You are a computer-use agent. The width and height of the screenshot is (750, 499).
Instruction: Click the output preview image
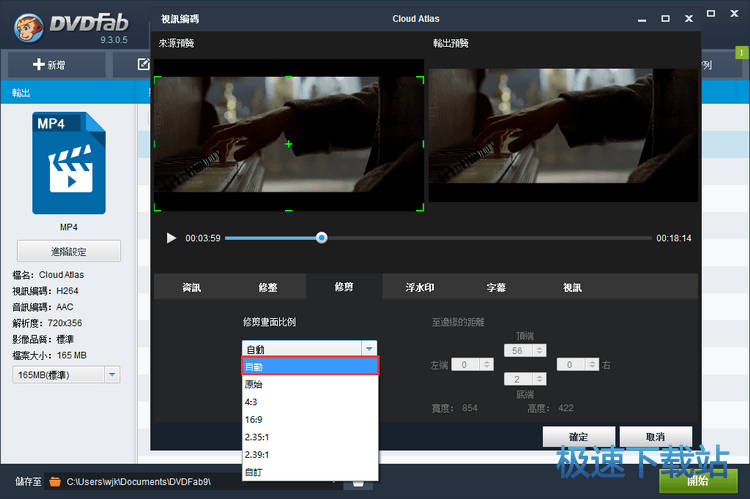(x=563, y=134)
